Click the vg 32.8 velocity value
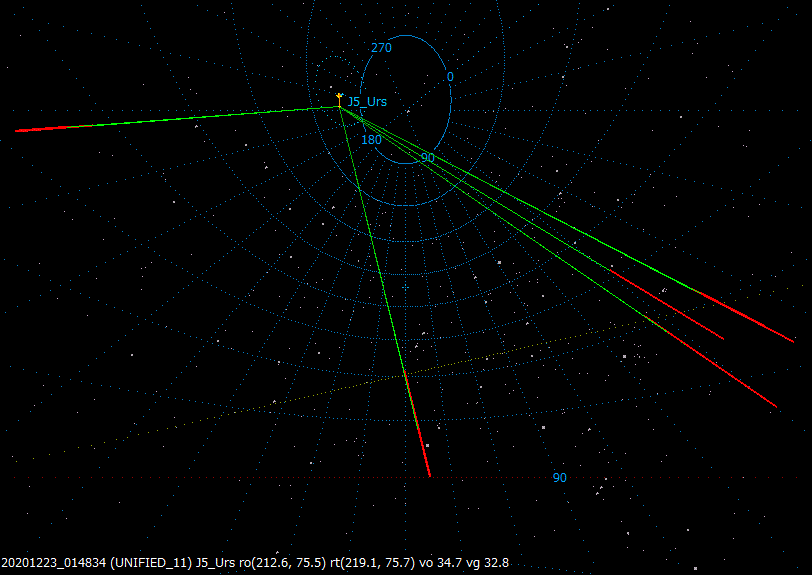This screenshot has height=575, width=812. pos(487,563)
